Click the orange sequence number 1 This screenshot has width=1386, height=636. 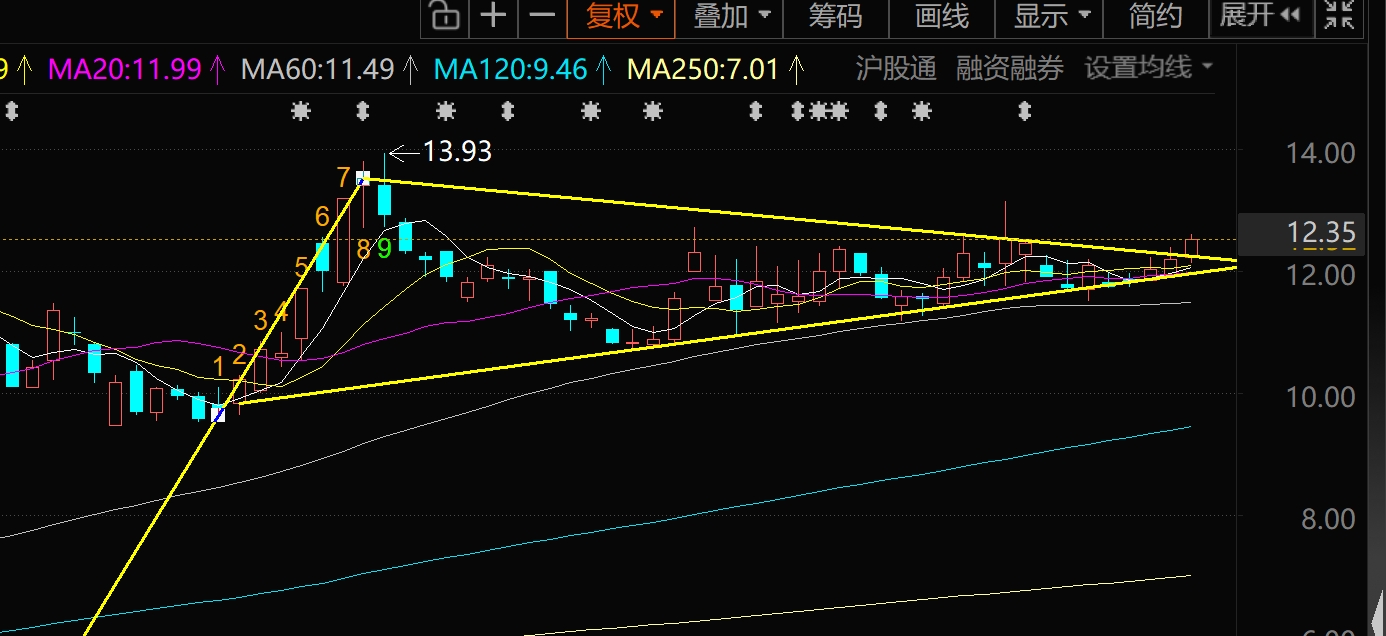(x=219, y=367)
